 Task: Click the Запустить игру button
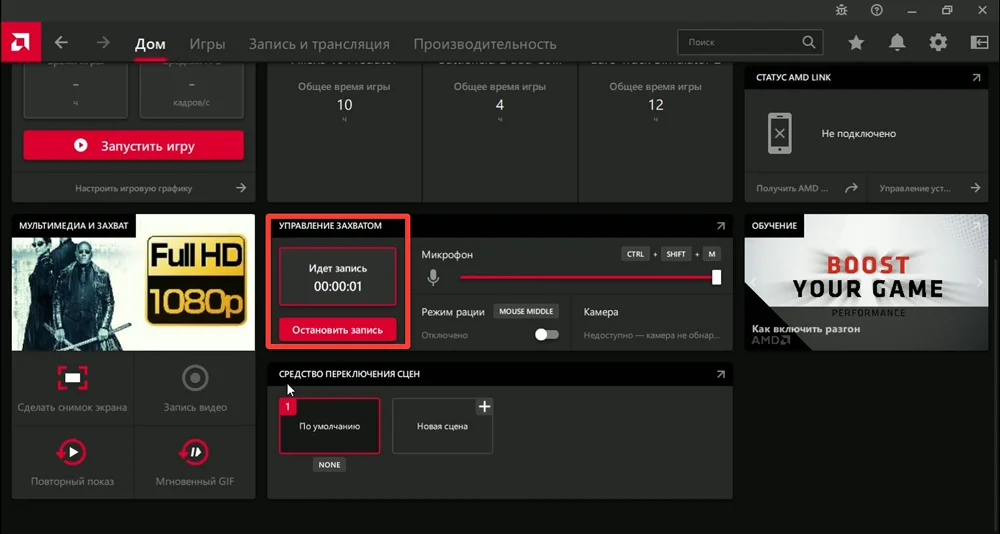(133, 146)
